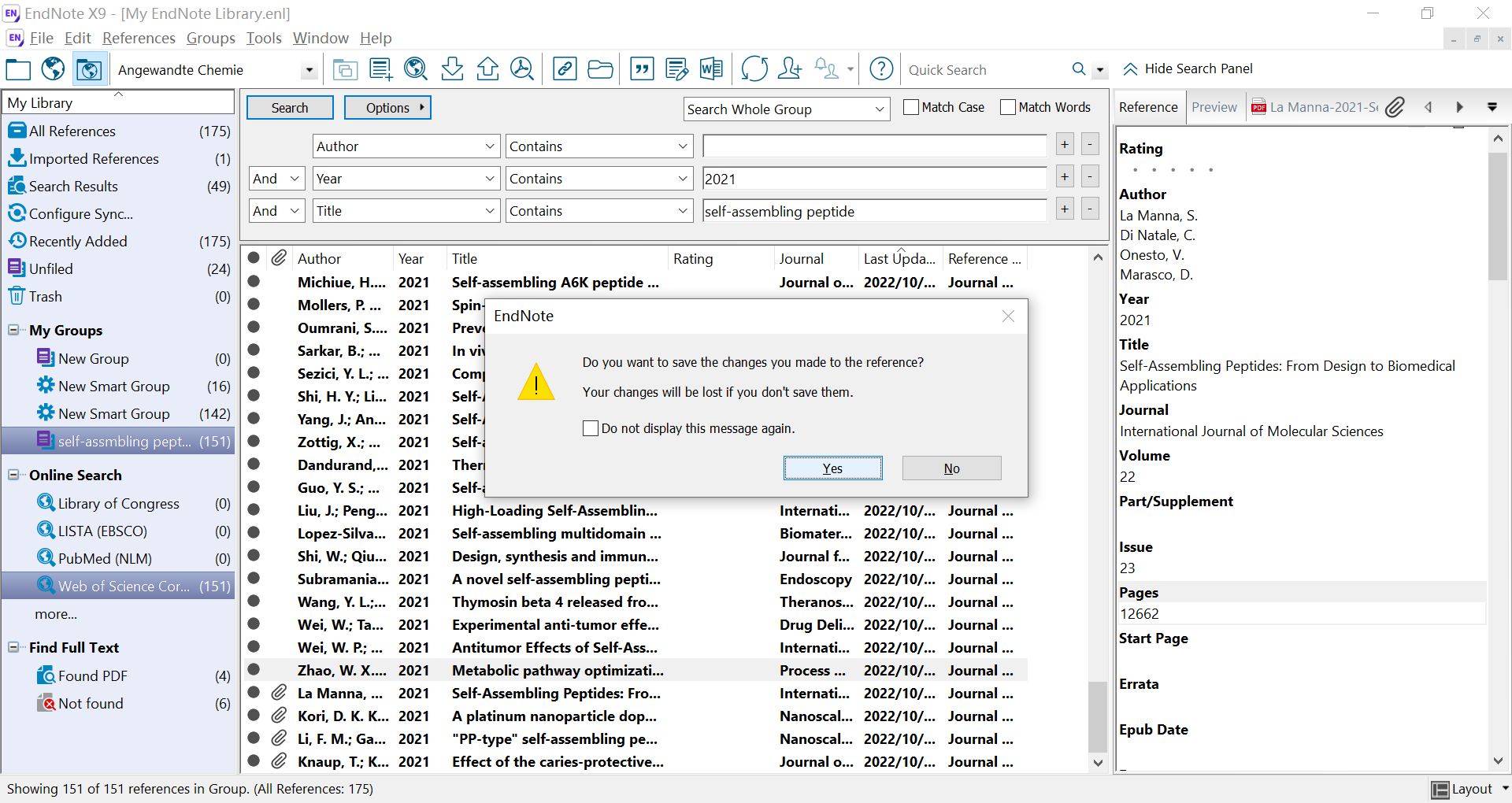Toggle read status dot for Zhao, W. X. row
This screenshot has width=1512, height=803.
pos(254,670)
